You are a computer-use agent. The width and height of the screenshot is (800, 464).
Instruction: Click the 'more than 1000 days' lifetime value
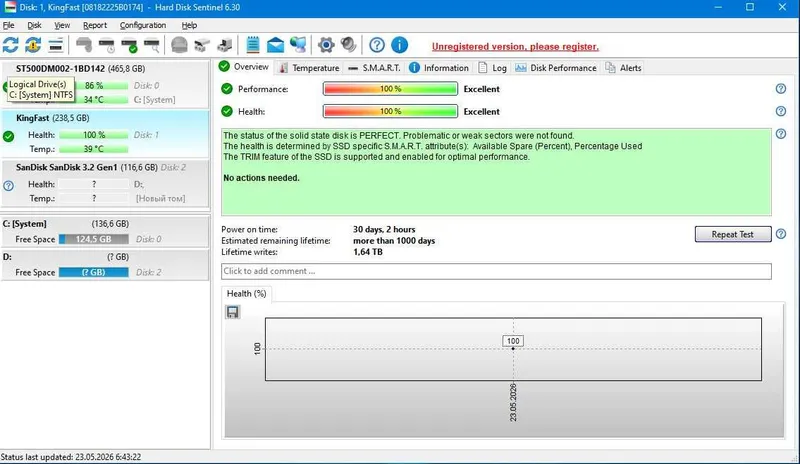pos(394,241)
